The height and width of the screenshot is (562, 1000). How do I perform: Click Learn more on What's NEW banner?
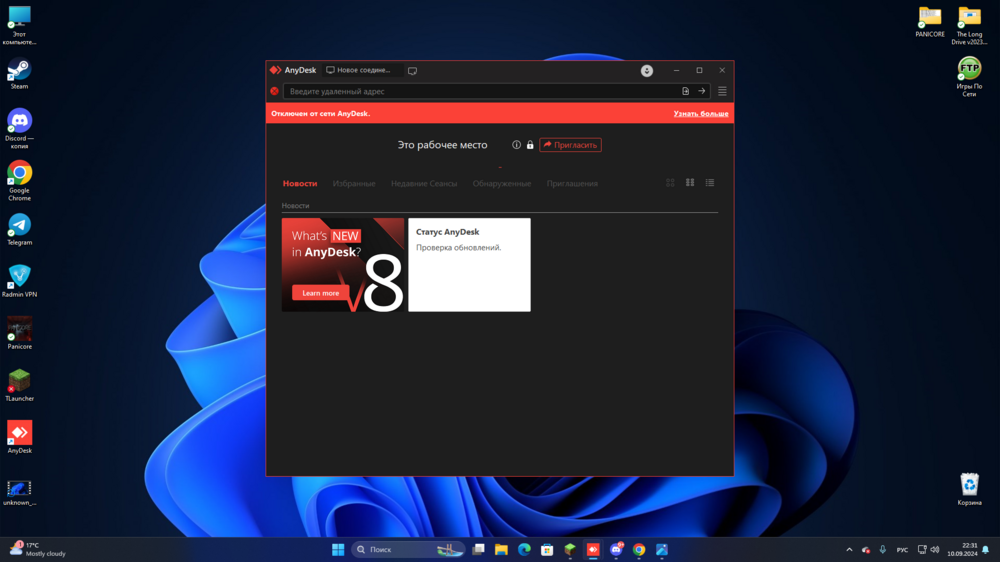320,293
